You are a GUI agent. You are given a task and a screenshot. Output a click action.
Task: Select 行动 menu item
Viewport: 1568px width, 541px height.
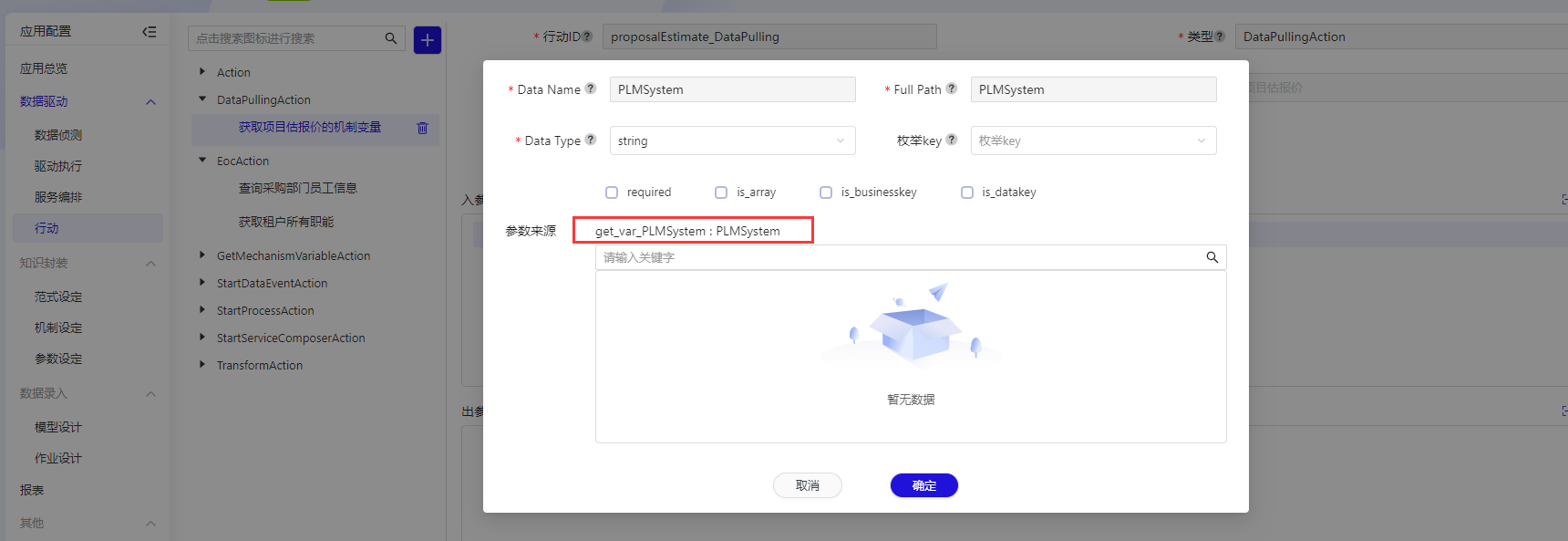tap(88, 228)
